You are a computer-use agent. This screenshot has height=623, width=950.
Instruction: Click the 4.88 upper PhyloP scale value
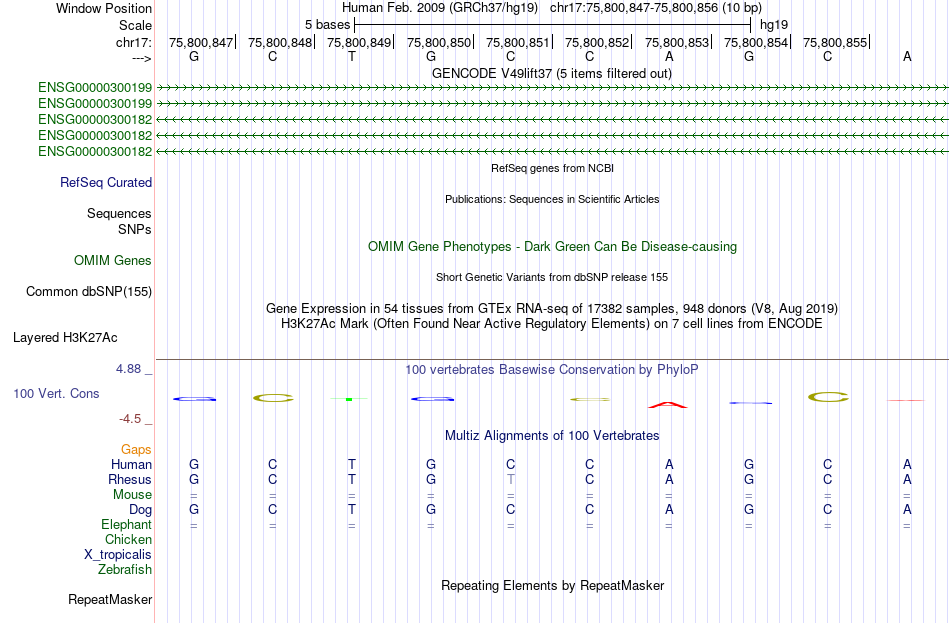(128, 368)
